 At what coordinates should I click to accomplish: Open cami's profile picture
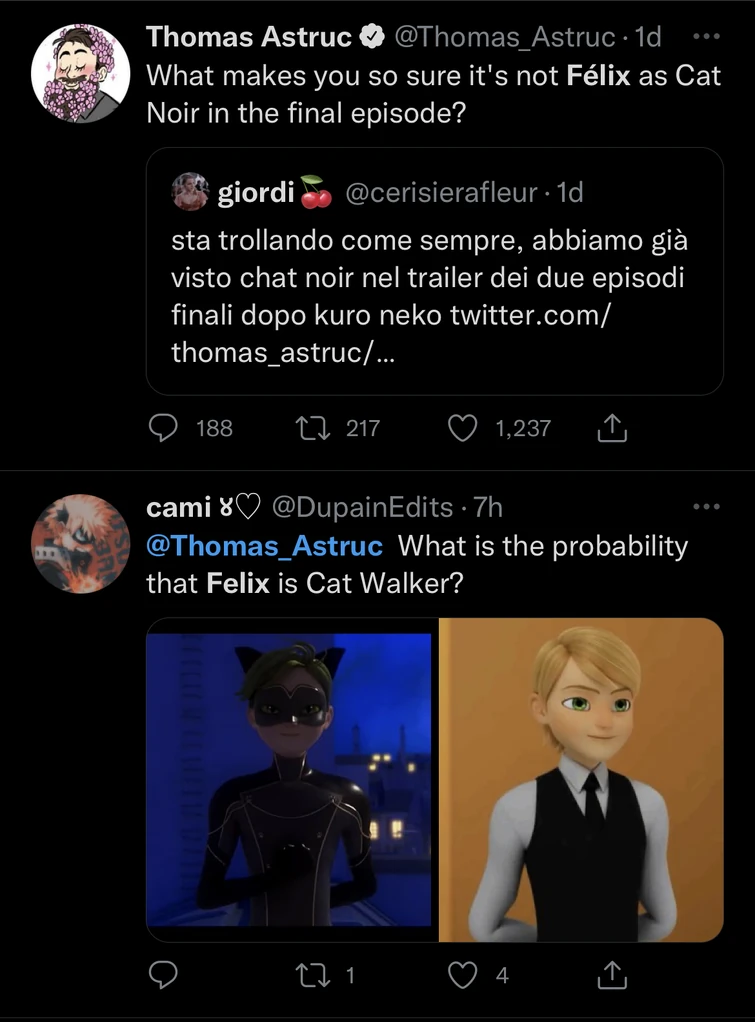tap(80, 544)
